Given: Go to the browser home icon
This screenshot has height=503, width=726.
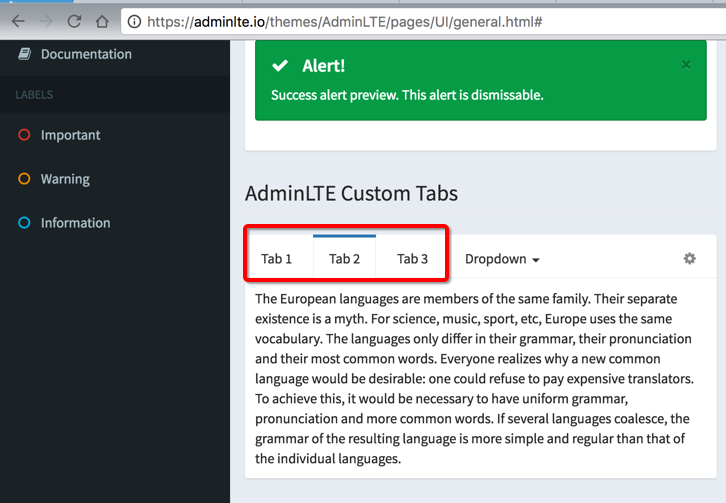Looking at the screenshot, I should [102, 20].
